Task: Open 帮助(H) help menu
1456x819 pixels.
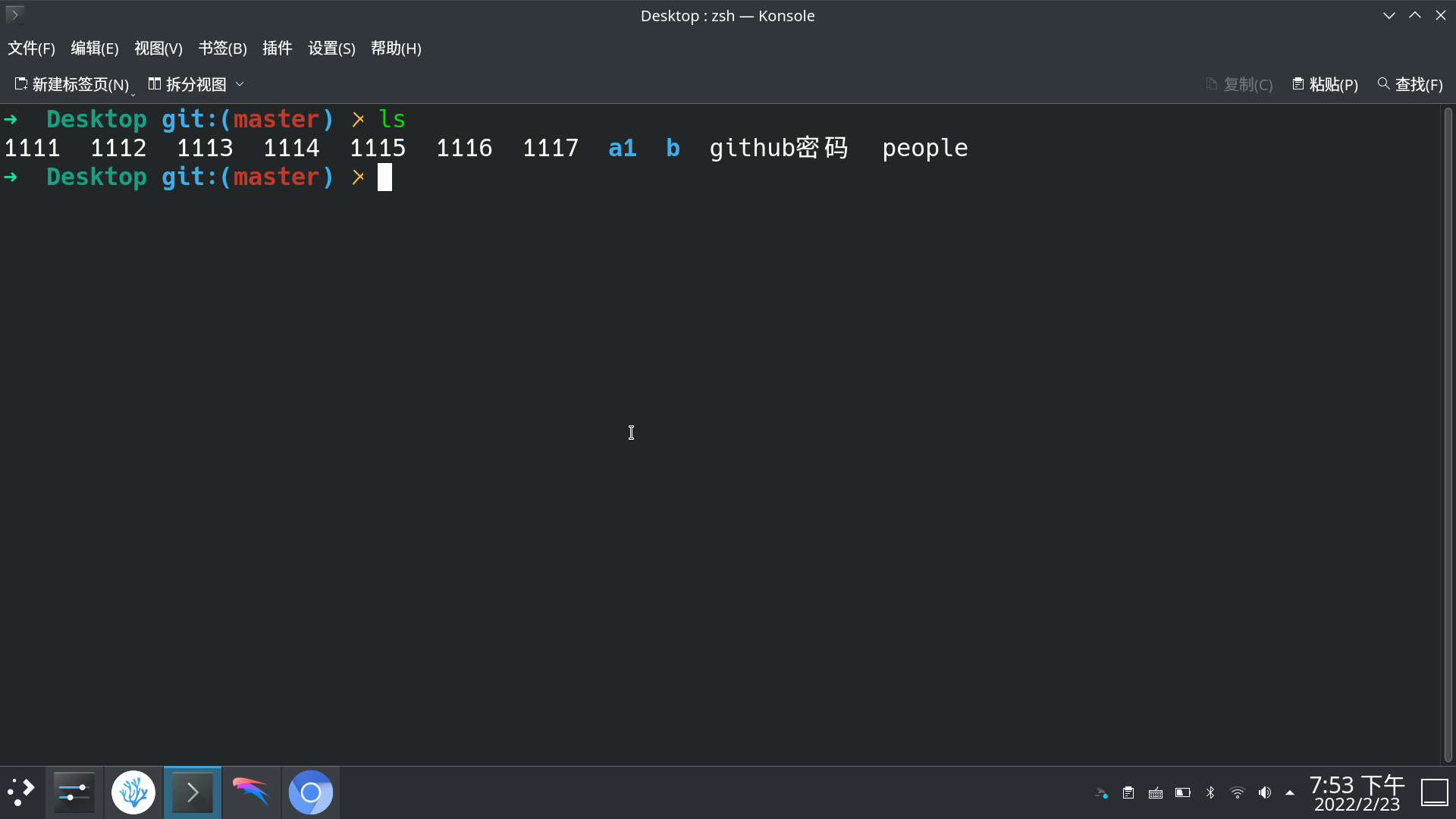Action: [395, 48]
